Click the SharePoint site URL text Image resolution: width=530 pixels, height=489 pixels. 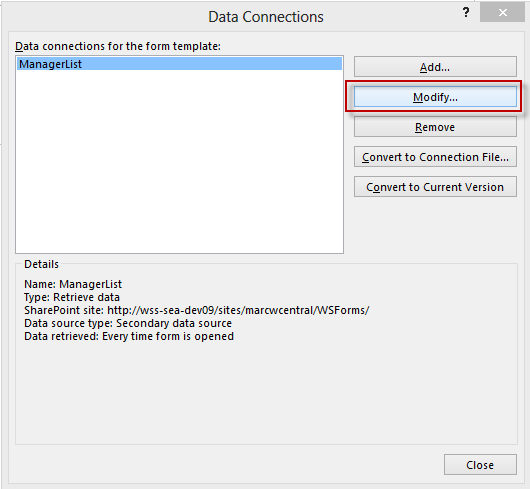pos(238,310)
